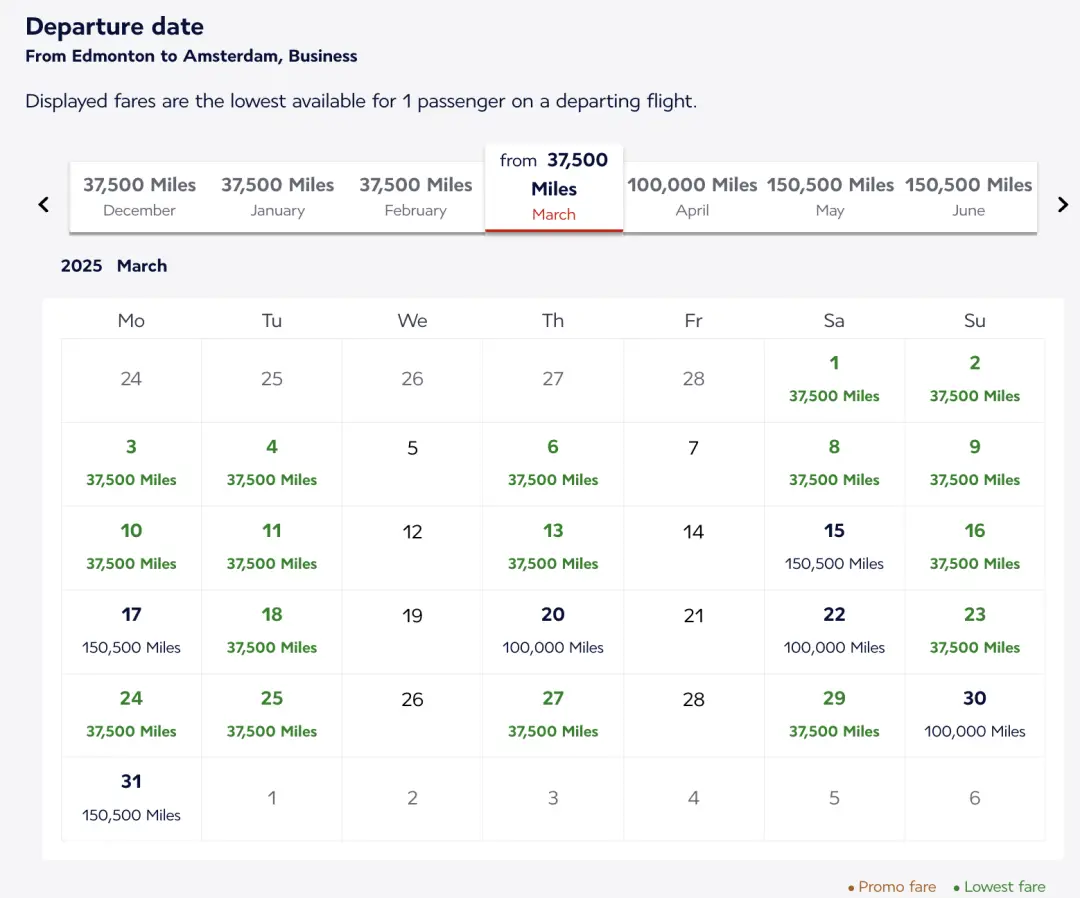Select the April 100,000 Miles tab
1080x898 pixels.
coord(692,196)
